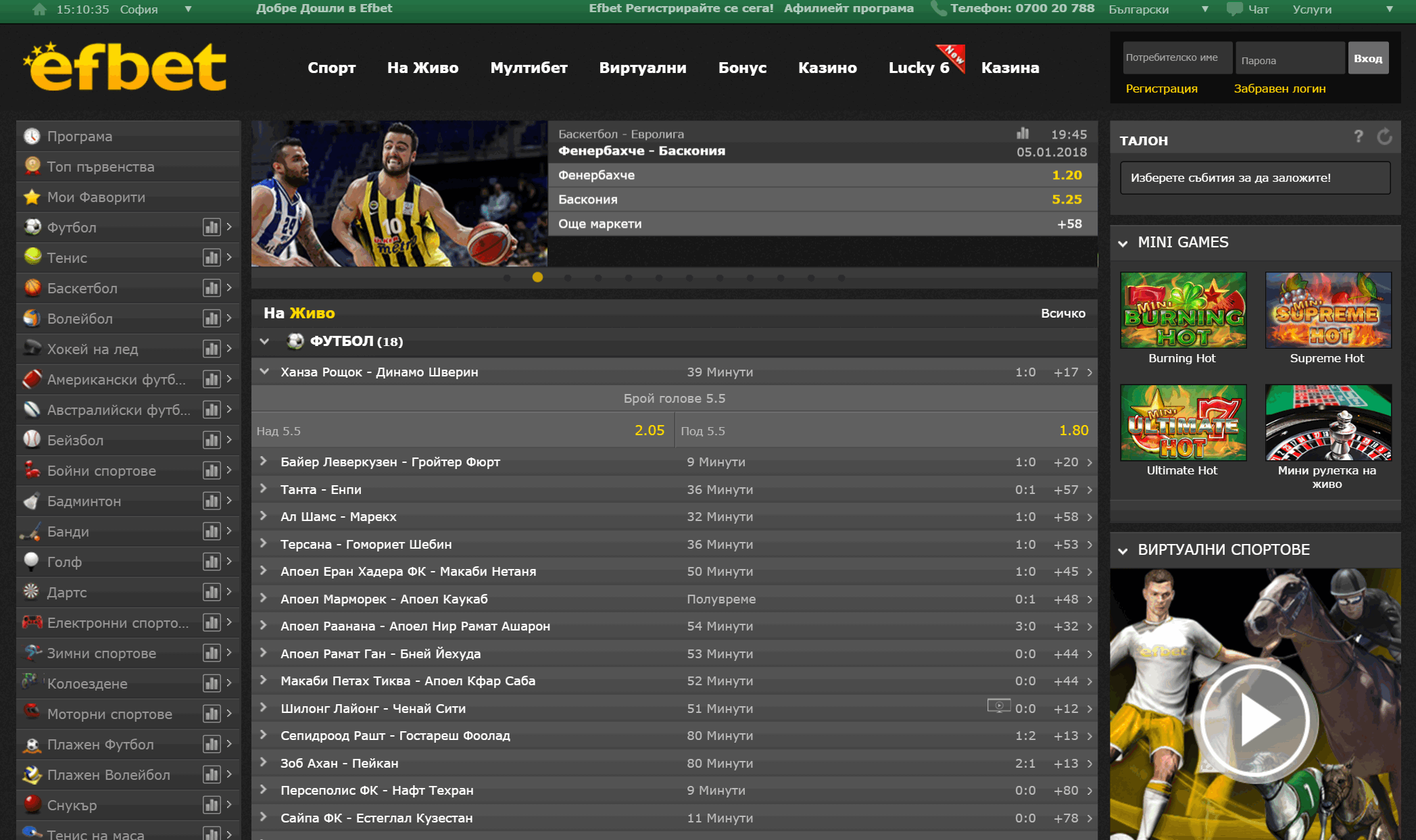Click Афилиейт програма link
This screenshot has width=1416, height=840.
(x=849, y=9)
